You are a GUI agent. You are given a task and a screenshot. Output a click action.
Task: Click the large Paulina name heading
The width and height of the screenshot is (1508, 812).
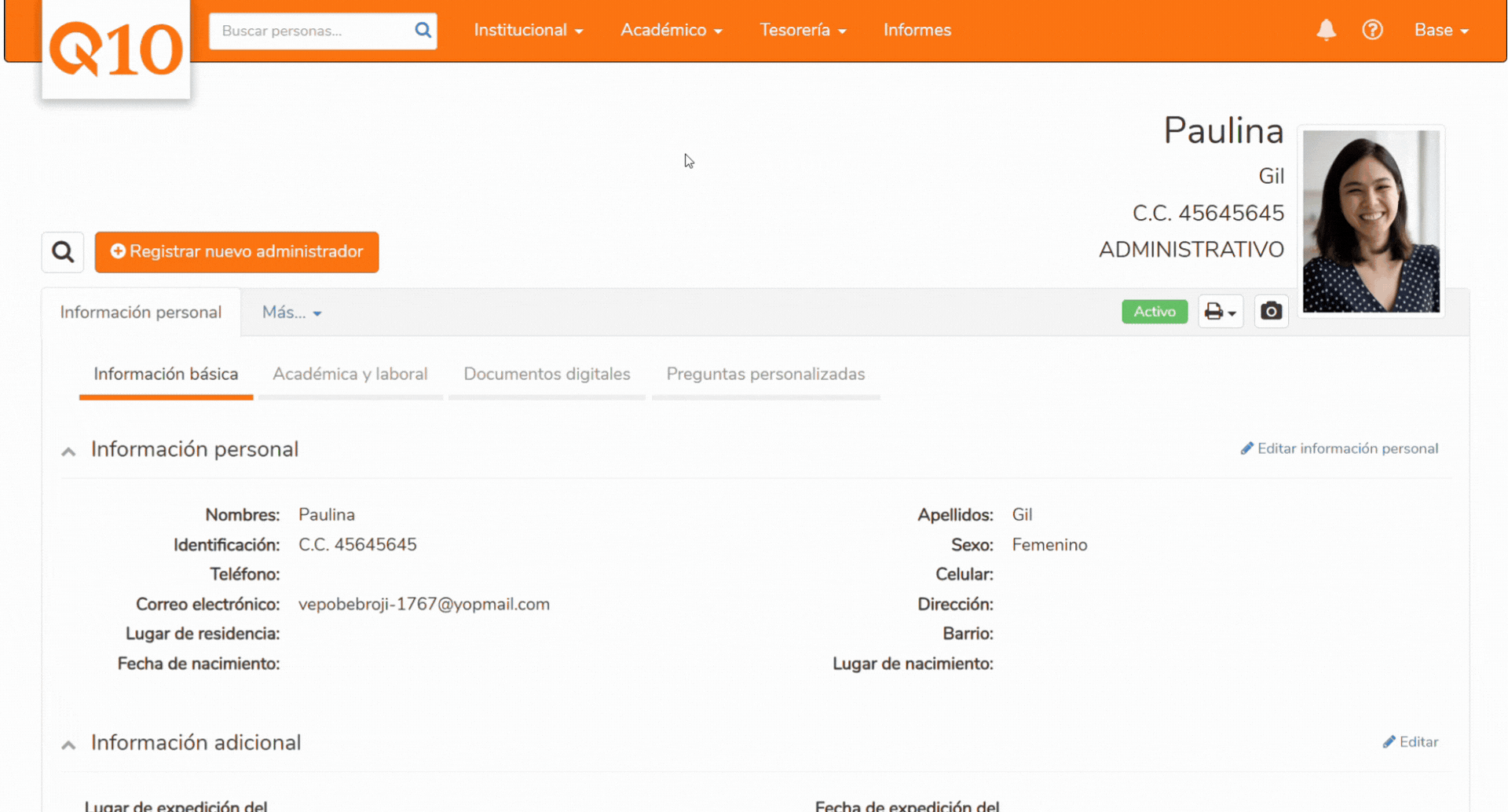coord(1224,130)
